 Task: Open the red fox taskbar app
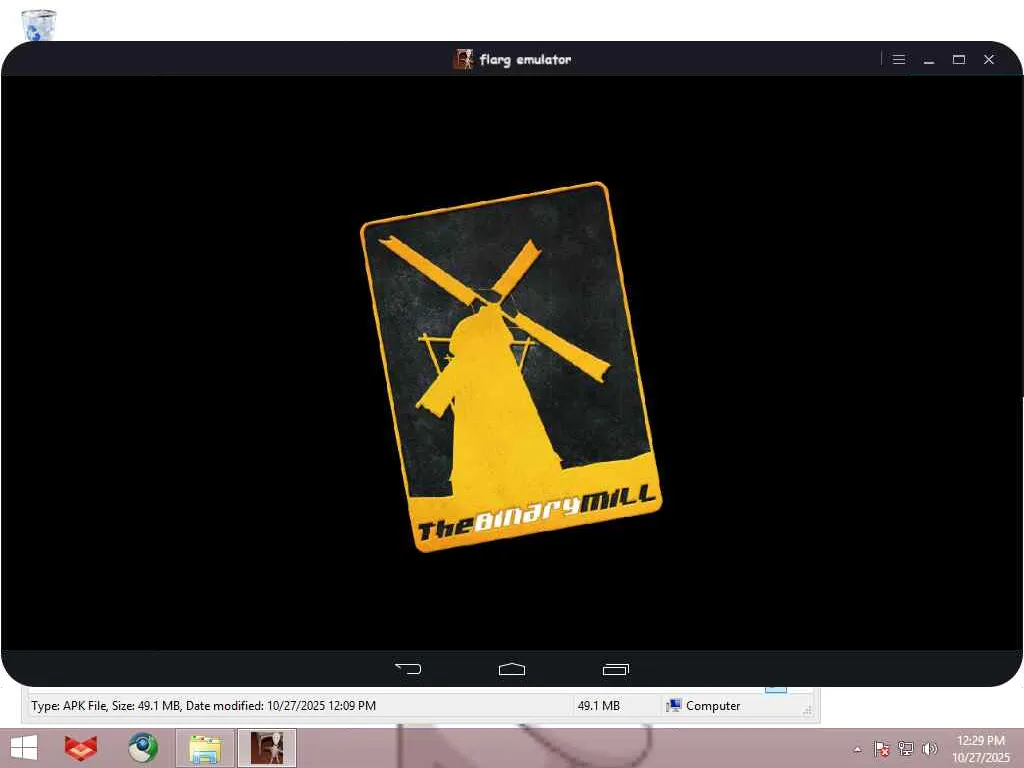tap(81, 748)
